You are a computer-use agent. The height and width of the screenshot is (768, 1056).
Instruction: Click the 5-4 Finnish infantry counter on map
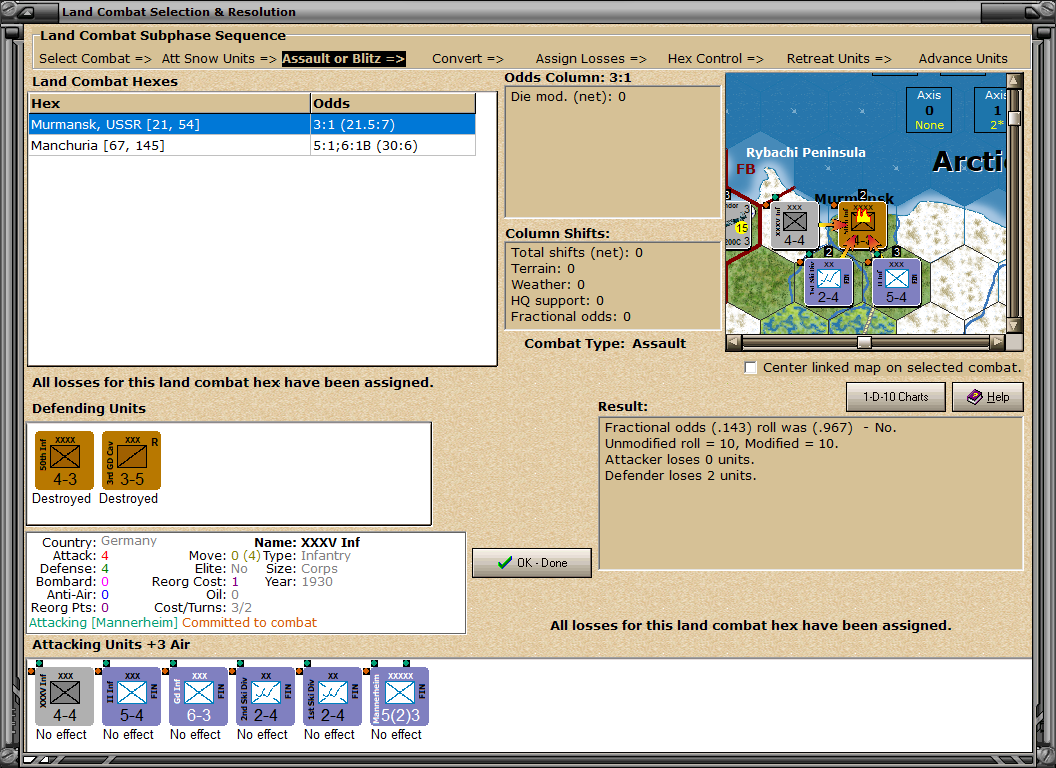896,282
